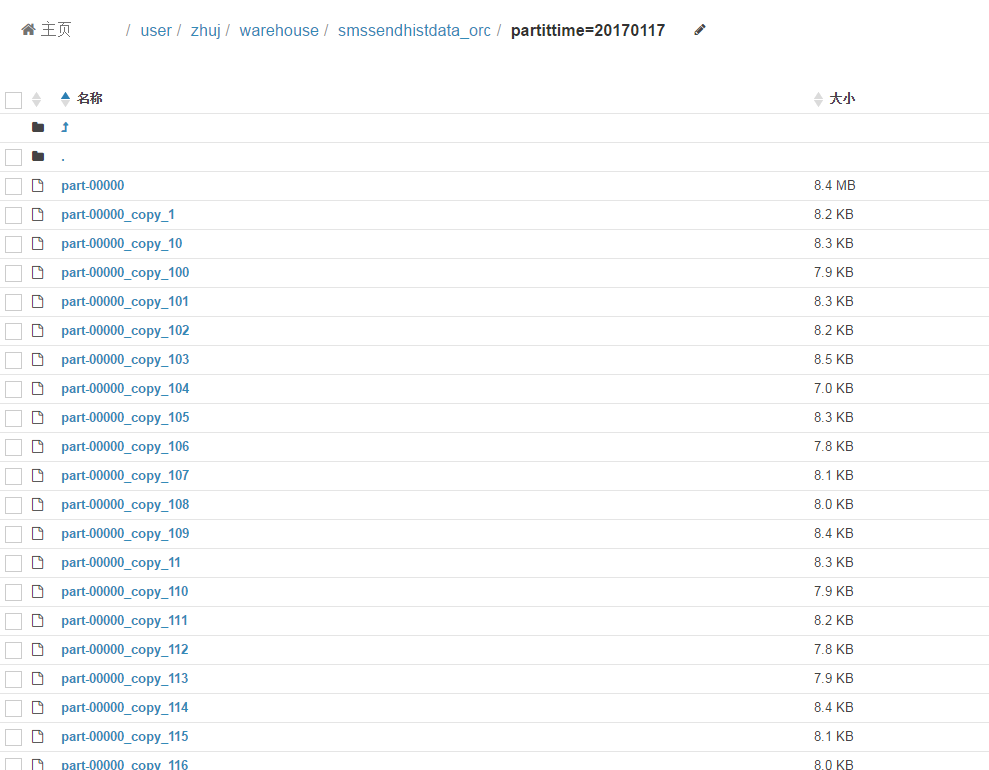Screen dimensions: 989x770
Task: Open file part-00000_copy_10
Action: 122,243
